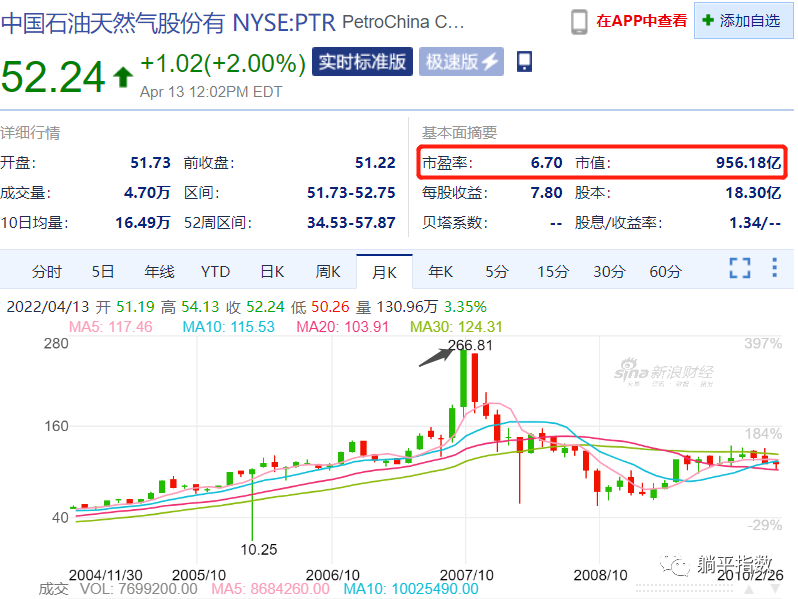Click the MA30: 124.31 indicator label

coord(456,327)
